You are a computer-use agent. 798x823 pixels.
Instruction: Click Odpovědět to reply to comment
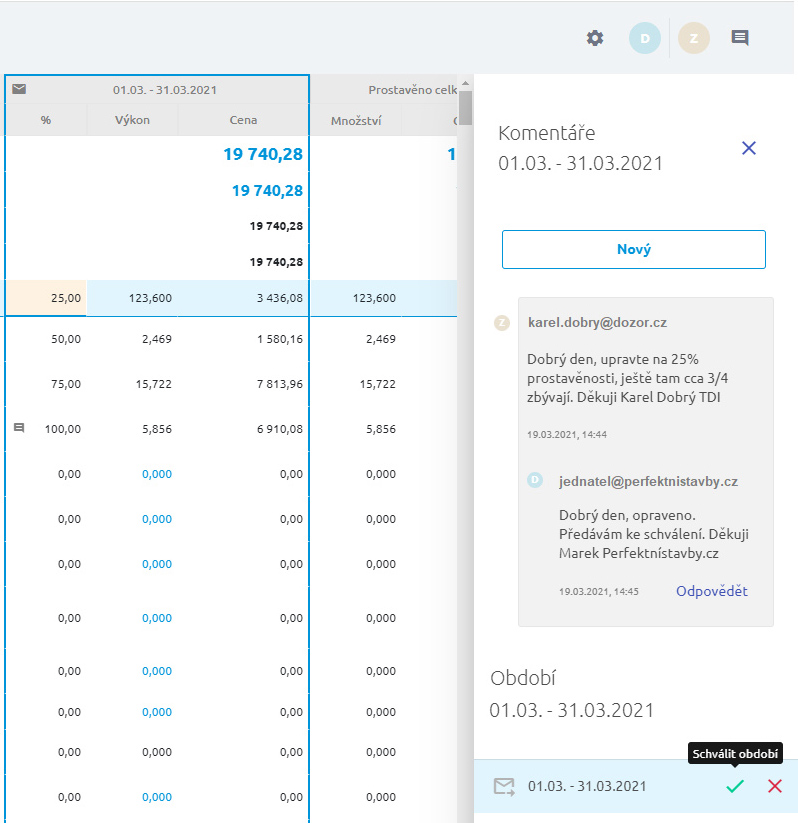711,591
